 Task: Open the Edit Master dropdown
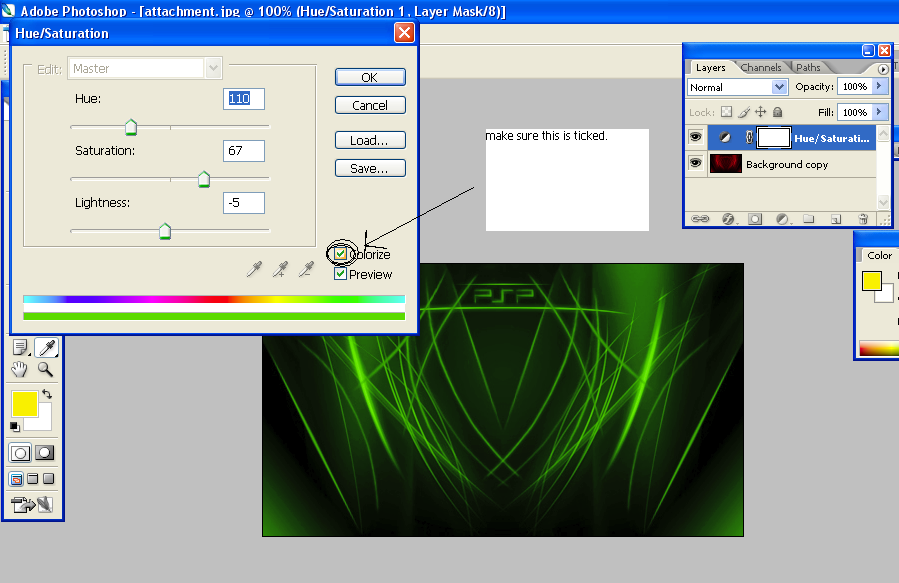click(x=213, y=68)
